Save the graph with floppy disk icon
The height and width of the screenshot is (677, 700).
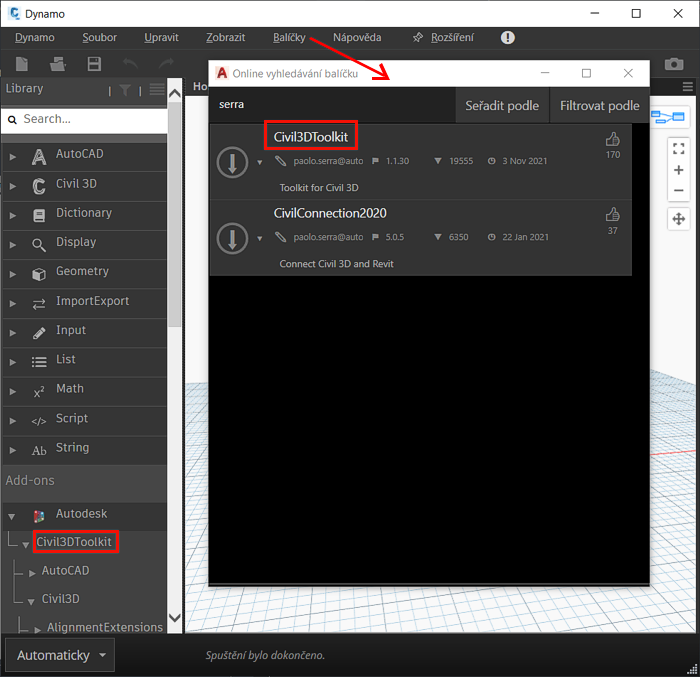pos(94,64)
